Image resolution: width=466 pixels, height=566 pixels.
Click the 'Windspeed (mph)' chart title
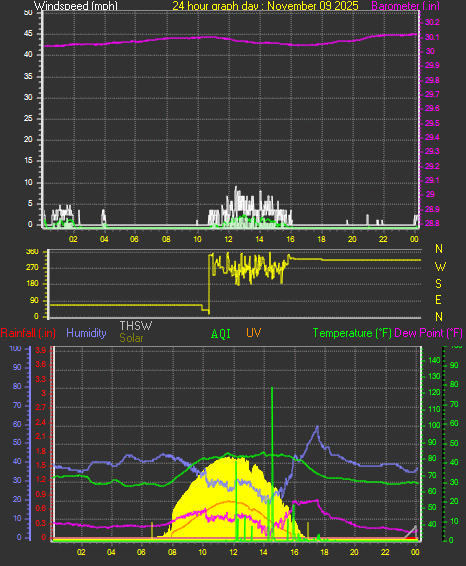click(76, 6)
